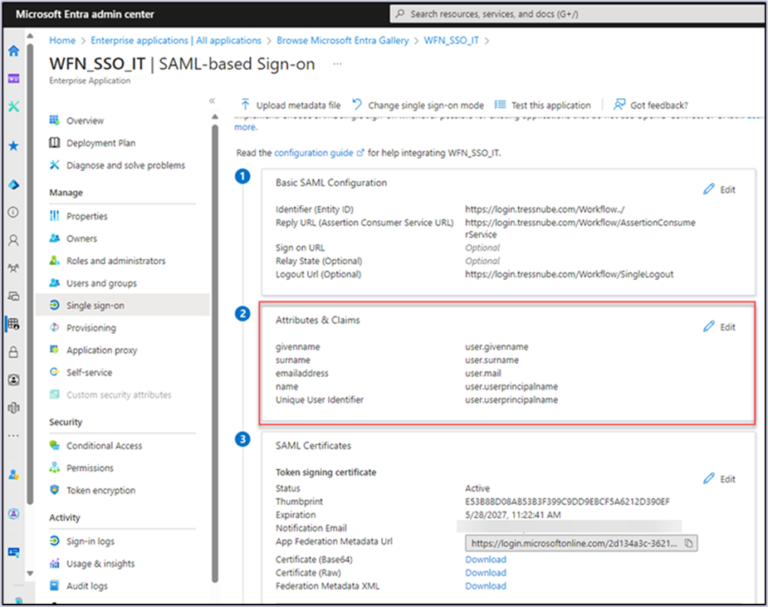768x607 pixels.
Task: Open Application proxy settings
Action: [101, 350]
